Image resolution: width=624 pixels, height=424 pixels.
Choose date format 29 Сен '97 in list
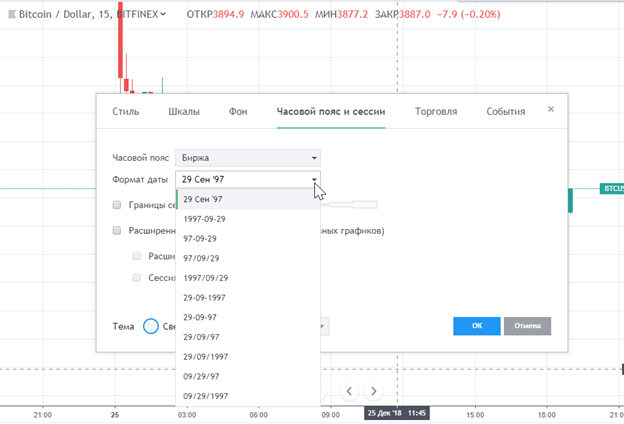point(248,199)
